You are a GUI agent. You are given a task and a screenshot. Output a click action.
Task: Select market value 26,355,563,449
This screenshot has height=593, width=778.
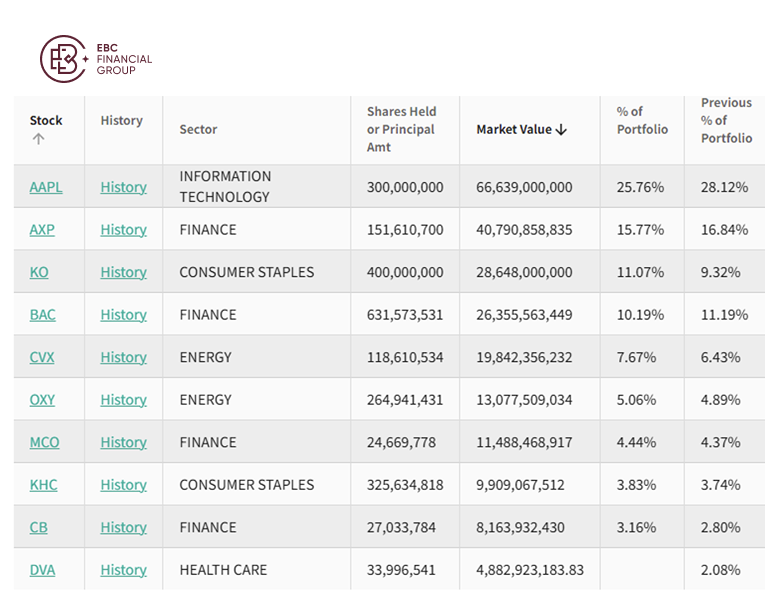[524, 315]
